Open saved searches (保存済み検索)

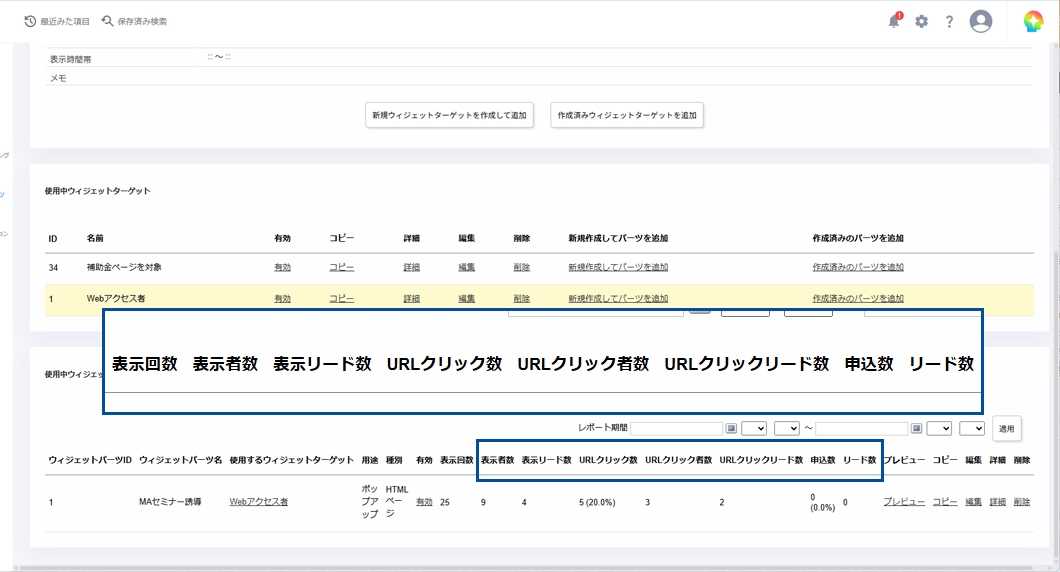click(134, 22)
